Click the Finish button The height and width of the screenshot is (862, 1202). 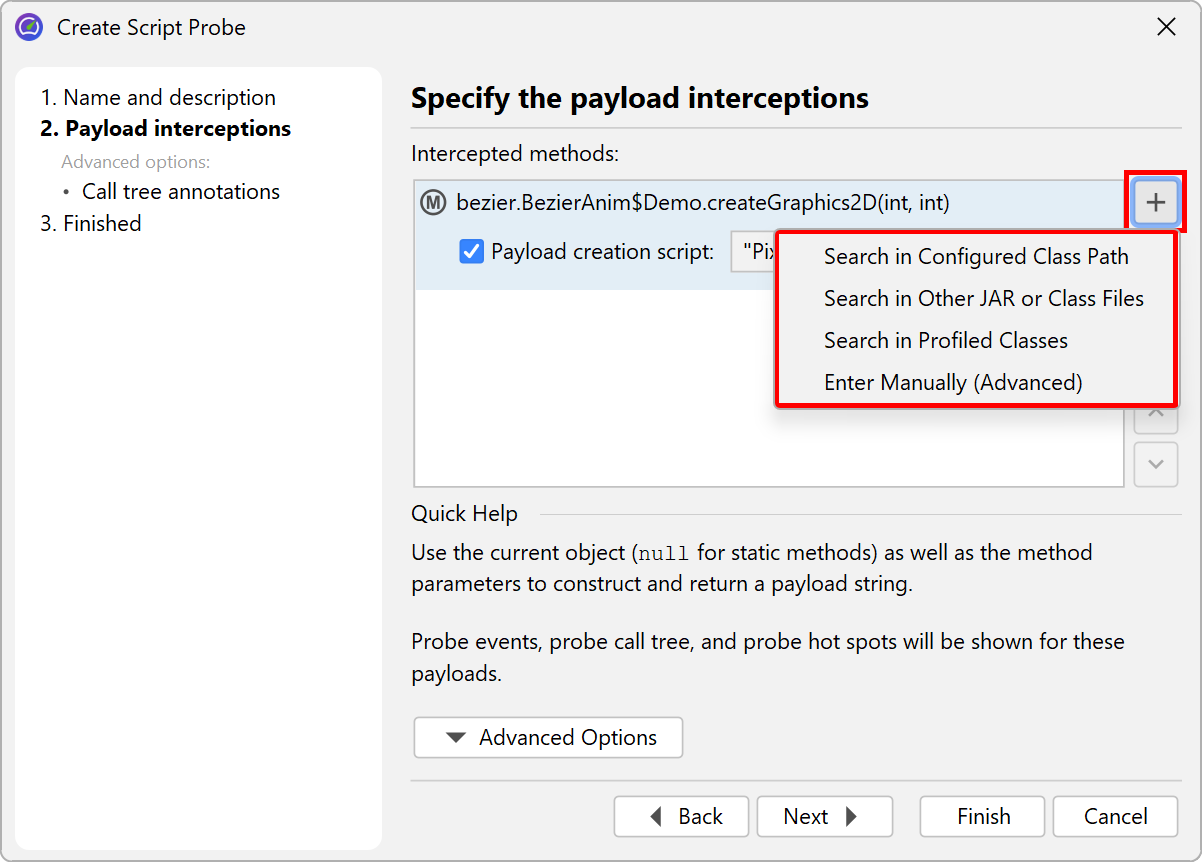982,817
